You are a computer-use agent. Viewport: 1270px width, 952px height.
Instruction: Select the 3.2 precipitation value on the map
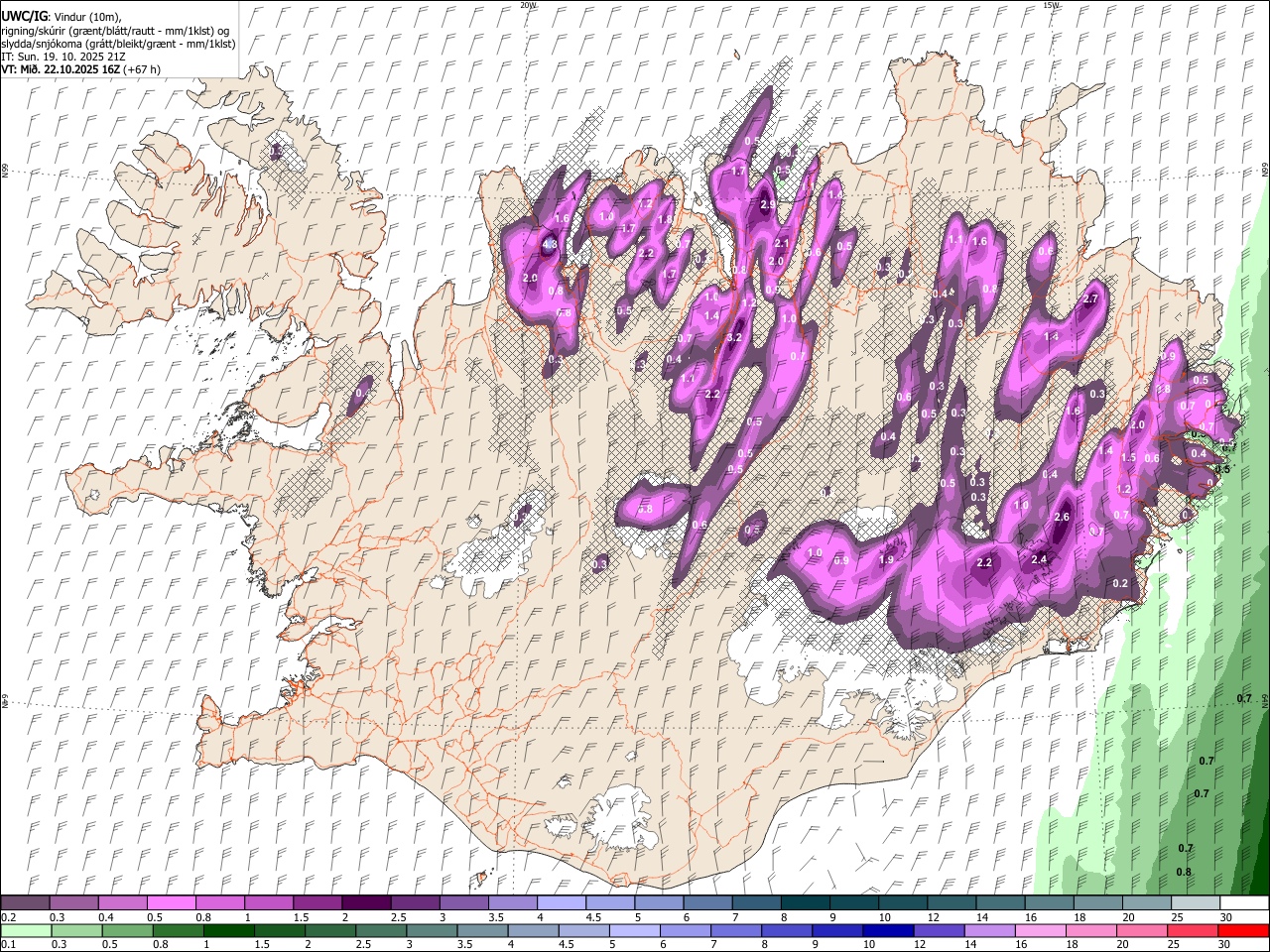tap(735, 338)
